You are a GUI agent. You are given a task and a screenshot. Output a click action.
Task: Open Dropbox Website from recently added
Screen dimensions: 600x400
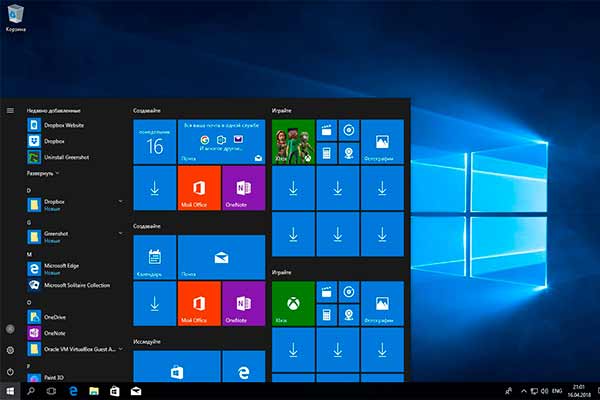click(62, 125)
